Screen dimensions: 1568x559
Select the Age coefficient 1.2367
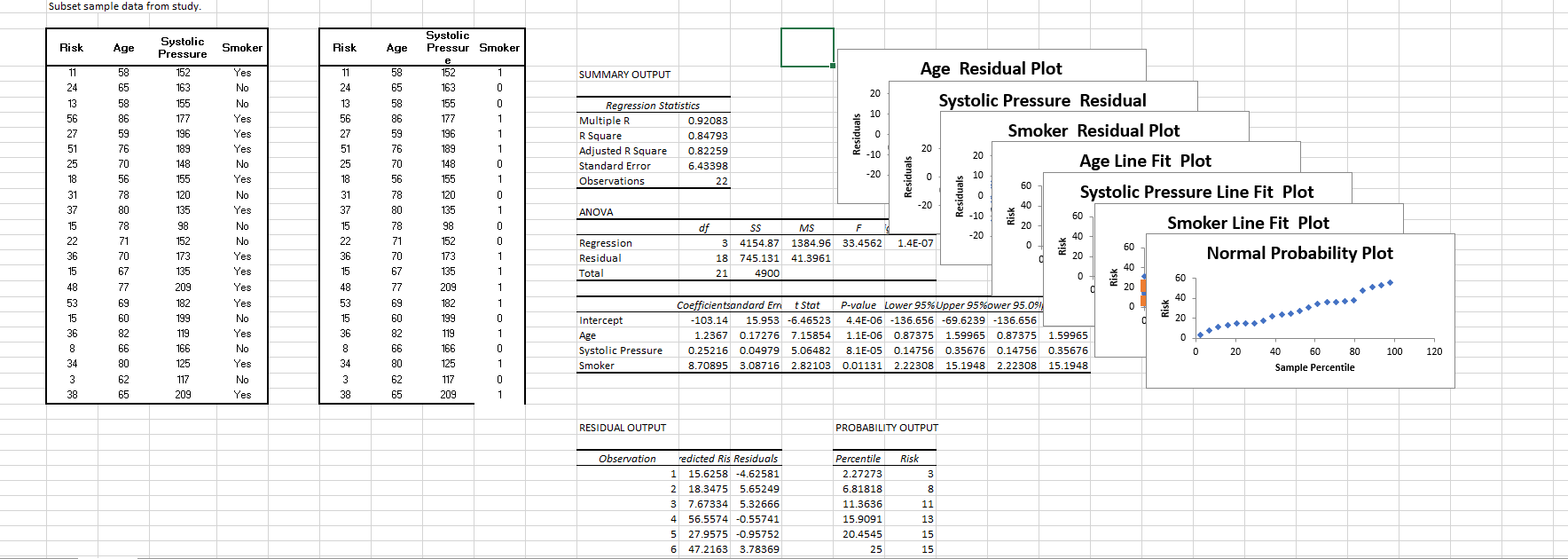coord(710,335)
